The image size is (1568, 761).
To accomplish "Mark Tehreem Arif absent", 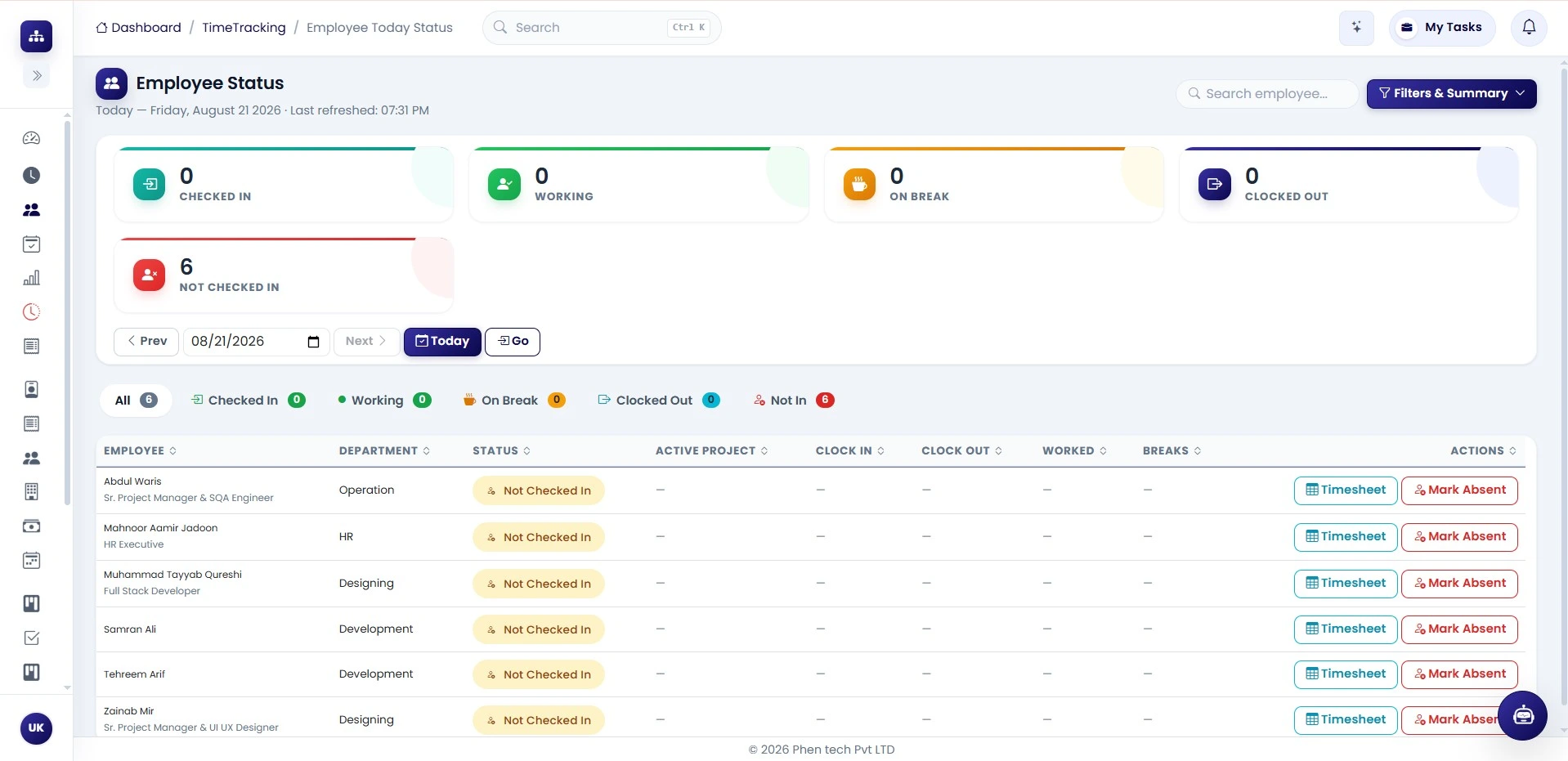I will 1459,674.
